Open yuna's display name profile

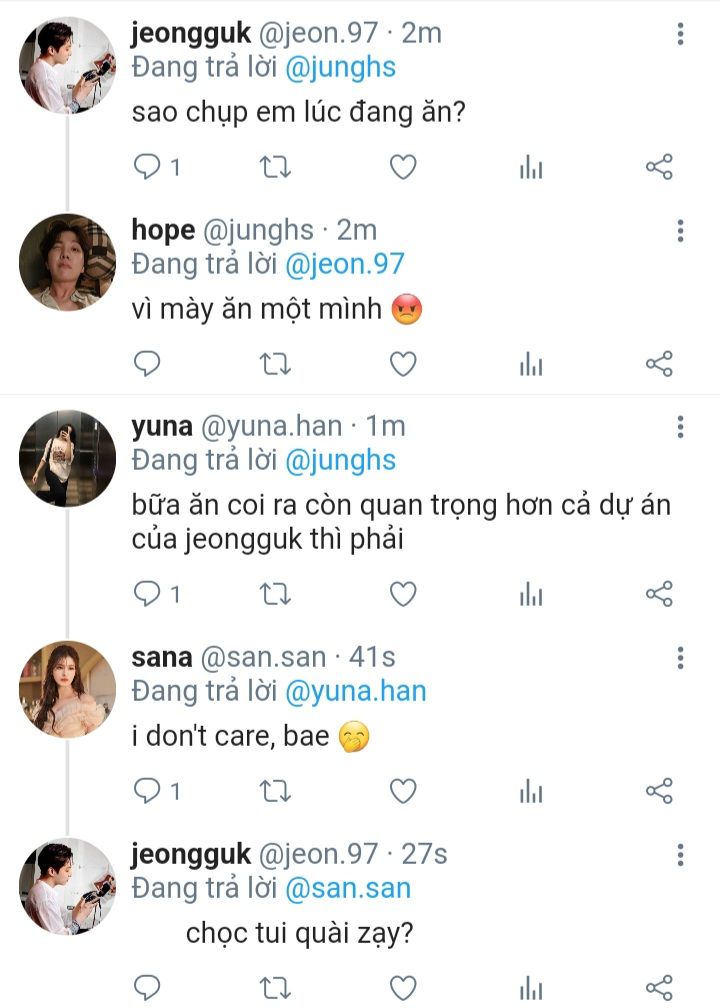[161, 426]
